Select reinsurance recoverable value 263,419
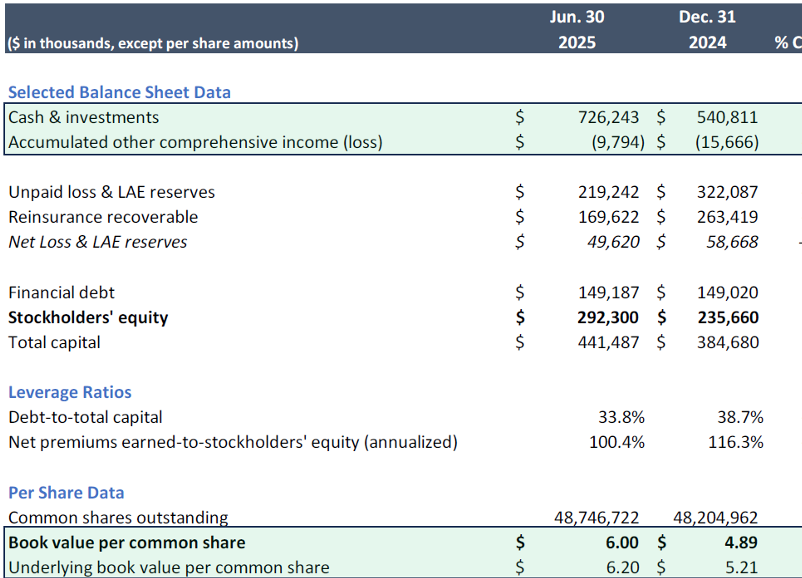This screenshot has width=802, height=578. point(727,217)
